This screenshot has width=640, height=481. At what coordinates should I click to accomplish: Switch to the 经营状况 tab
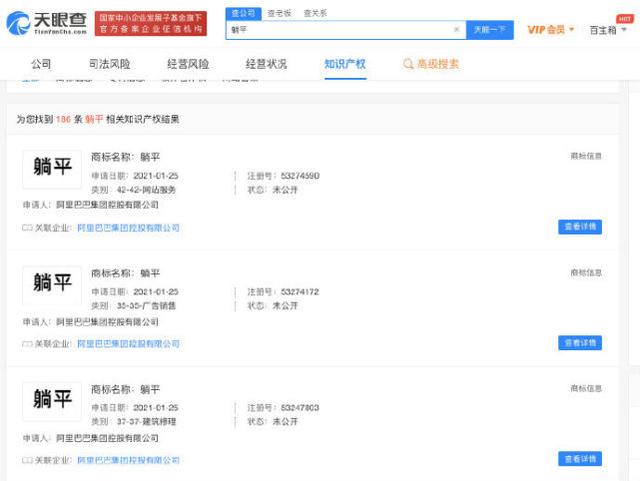(x=266, y=64)
